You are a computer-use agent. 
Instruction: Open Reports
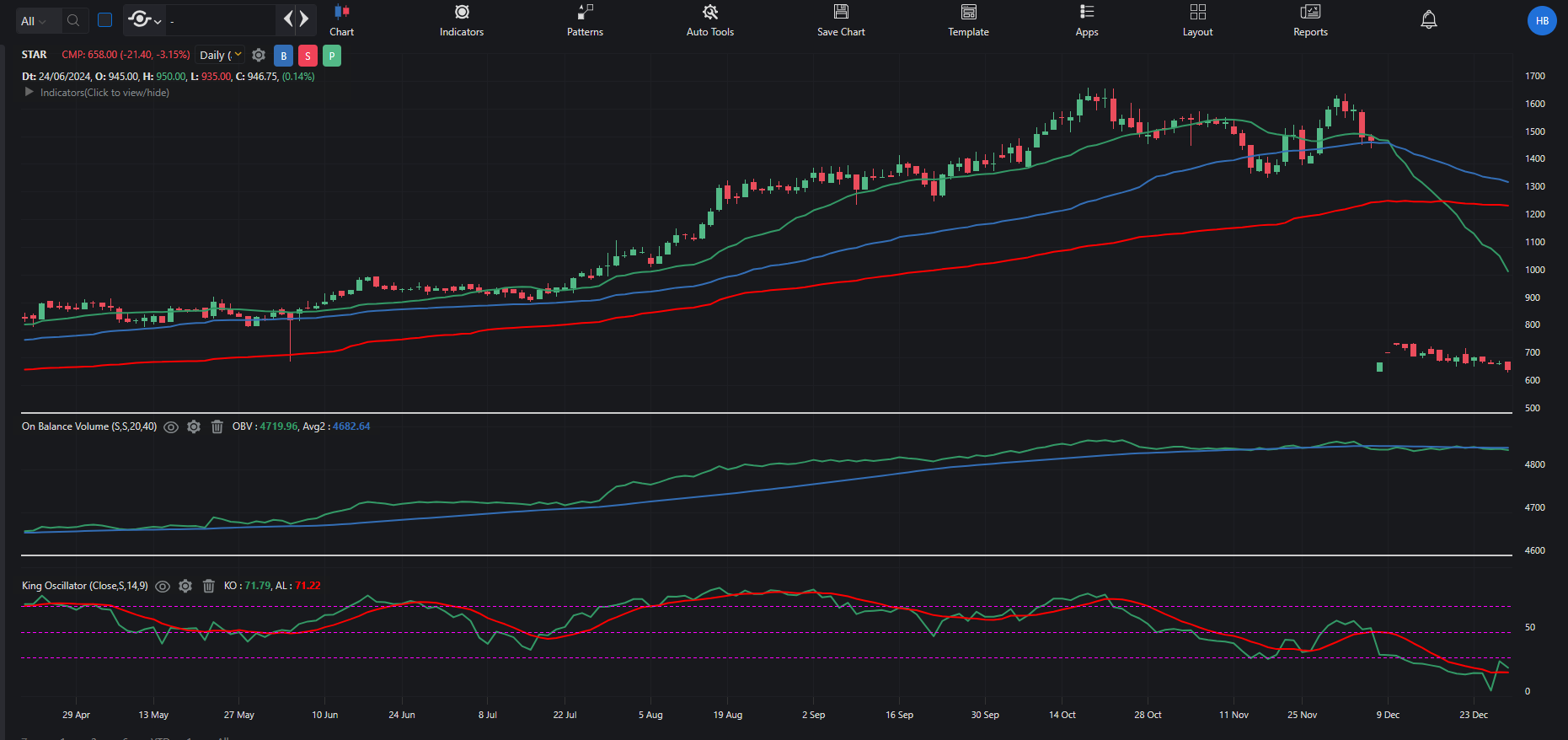coord(1310,21)
